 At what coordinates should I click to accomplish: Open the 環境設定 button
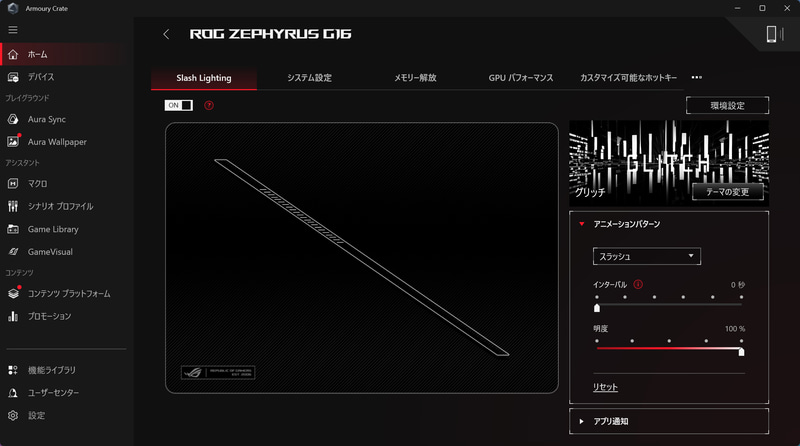coord(727,106)
